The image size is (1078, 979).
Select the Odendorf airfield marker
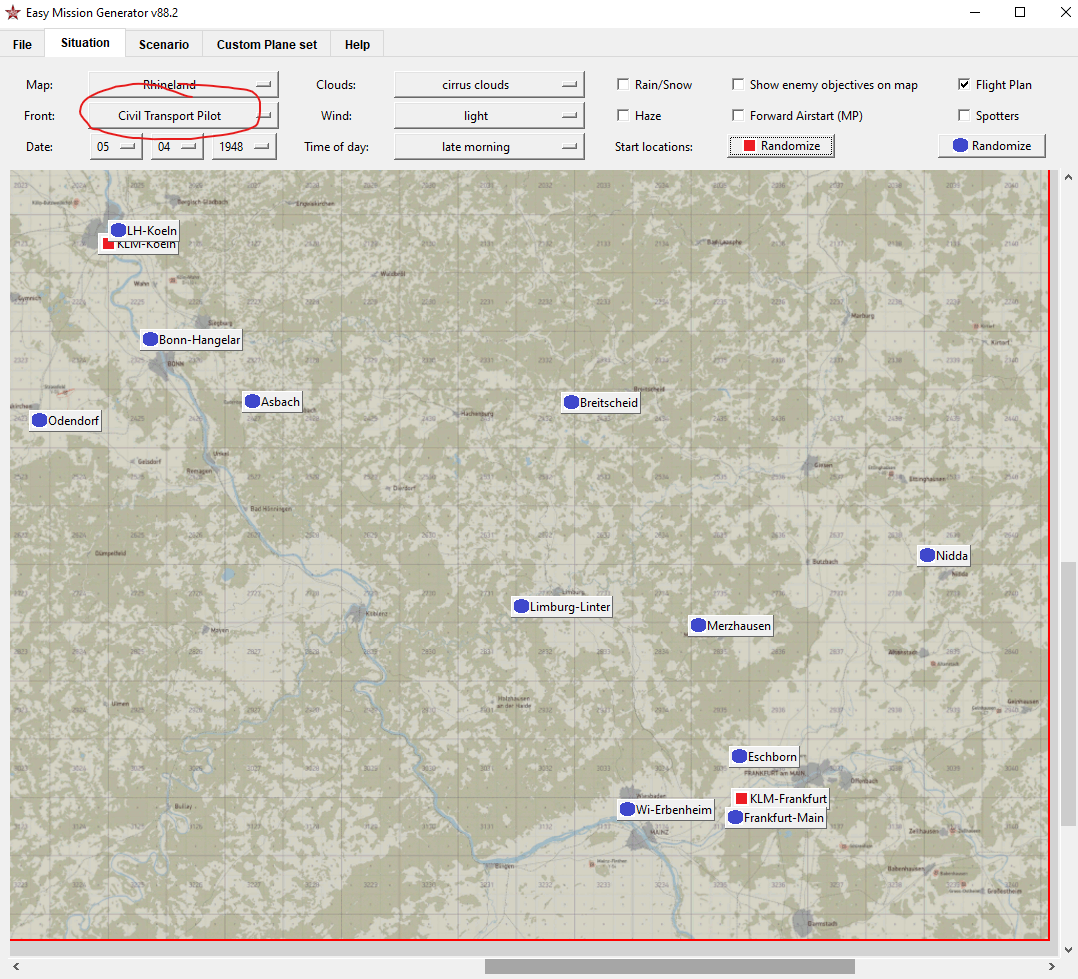tap(65, 421)
